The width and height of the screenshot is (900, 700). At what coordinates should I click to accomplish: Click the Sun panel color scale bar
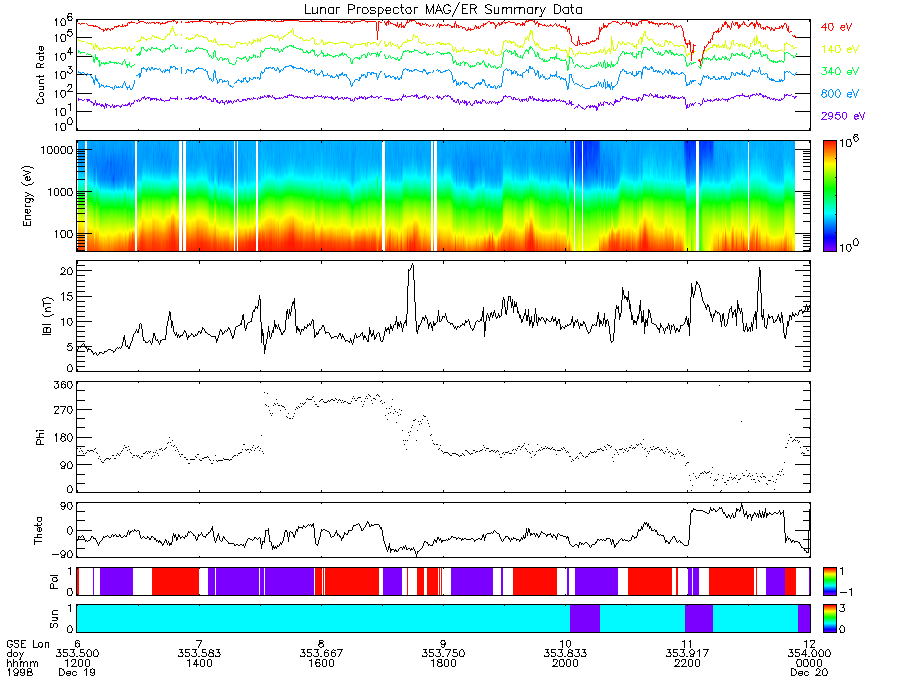829,618
